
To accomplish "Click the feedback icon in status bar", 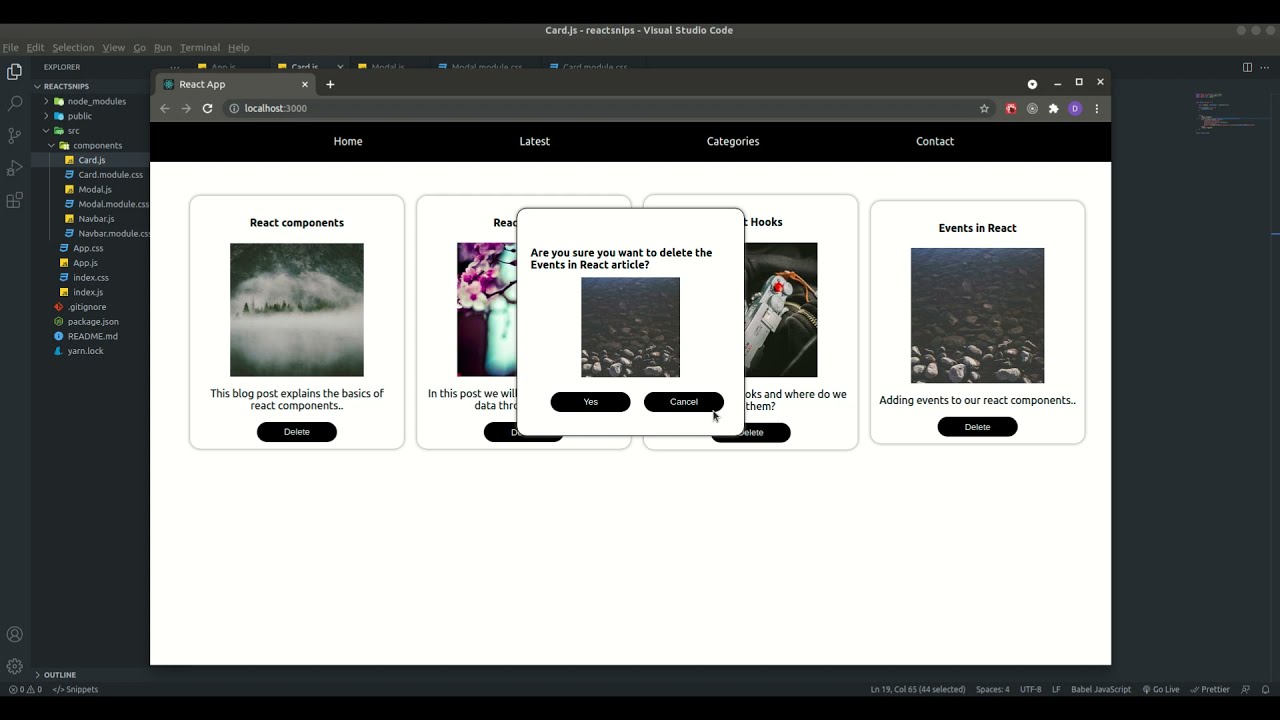I will [x=1245, y=689].
